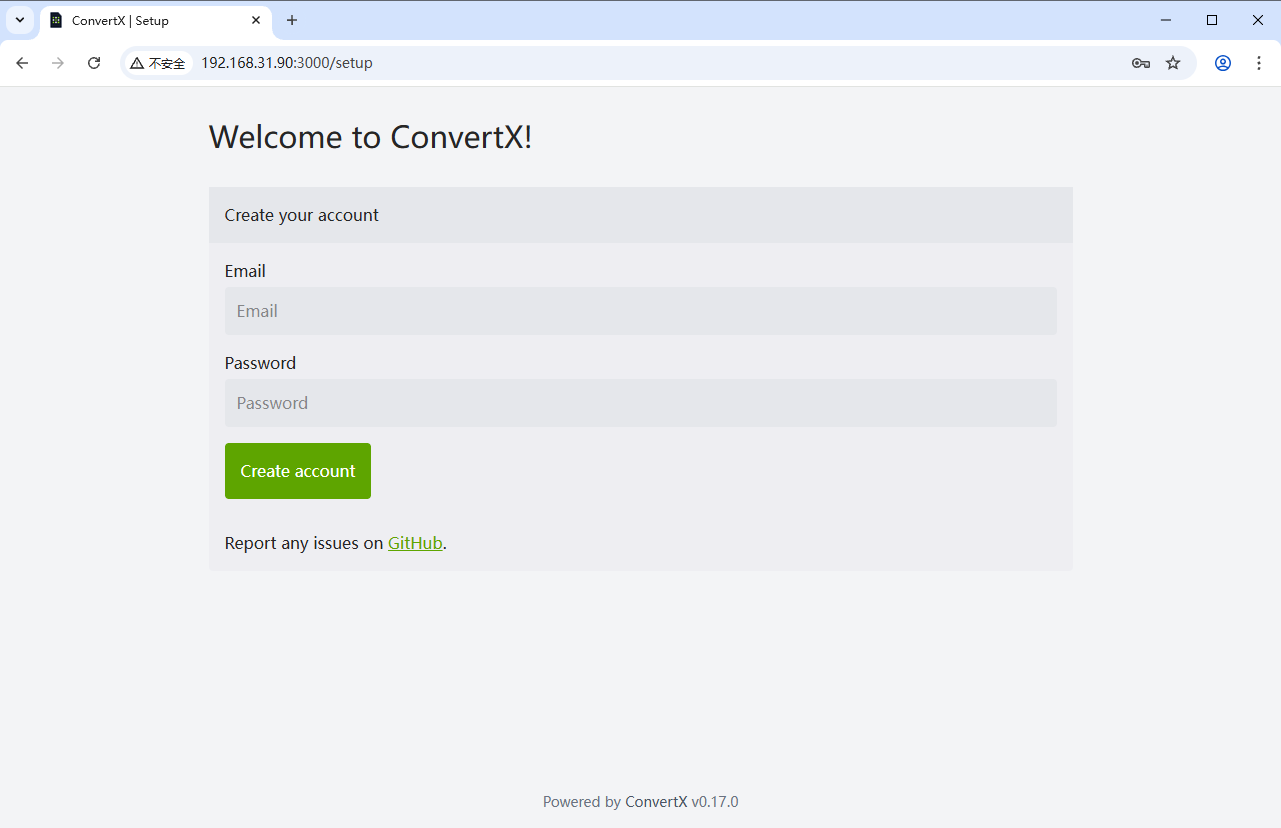
Task: Open the Chrome profile icon
Action: 1223,63
